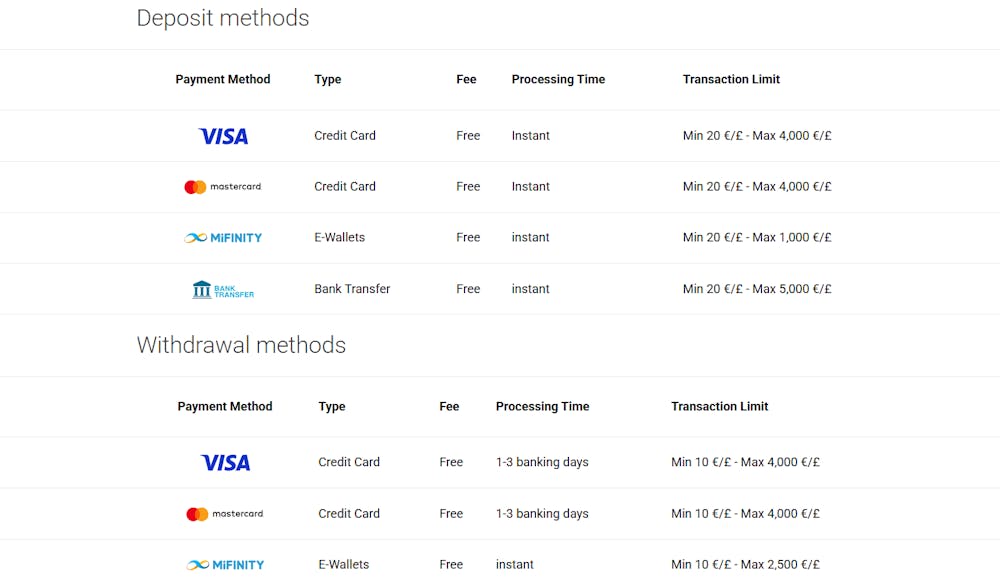The height and width of the screenshot is (588, 1000).
Task: Click Visa withdrawal 1-3 banking days text
Action: coord(542,462)
